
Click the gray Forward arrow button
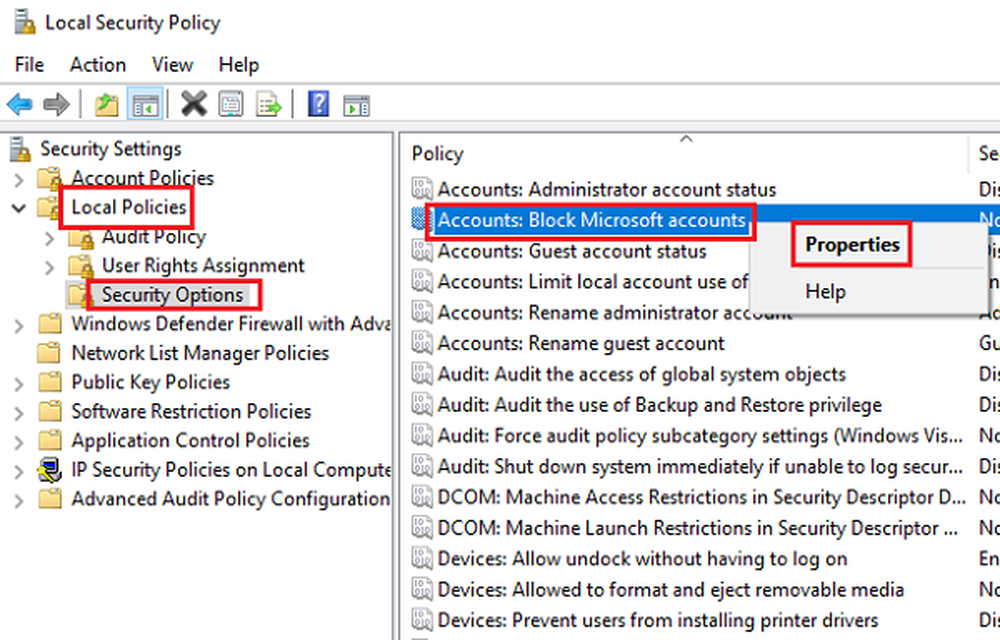point(56,104)
